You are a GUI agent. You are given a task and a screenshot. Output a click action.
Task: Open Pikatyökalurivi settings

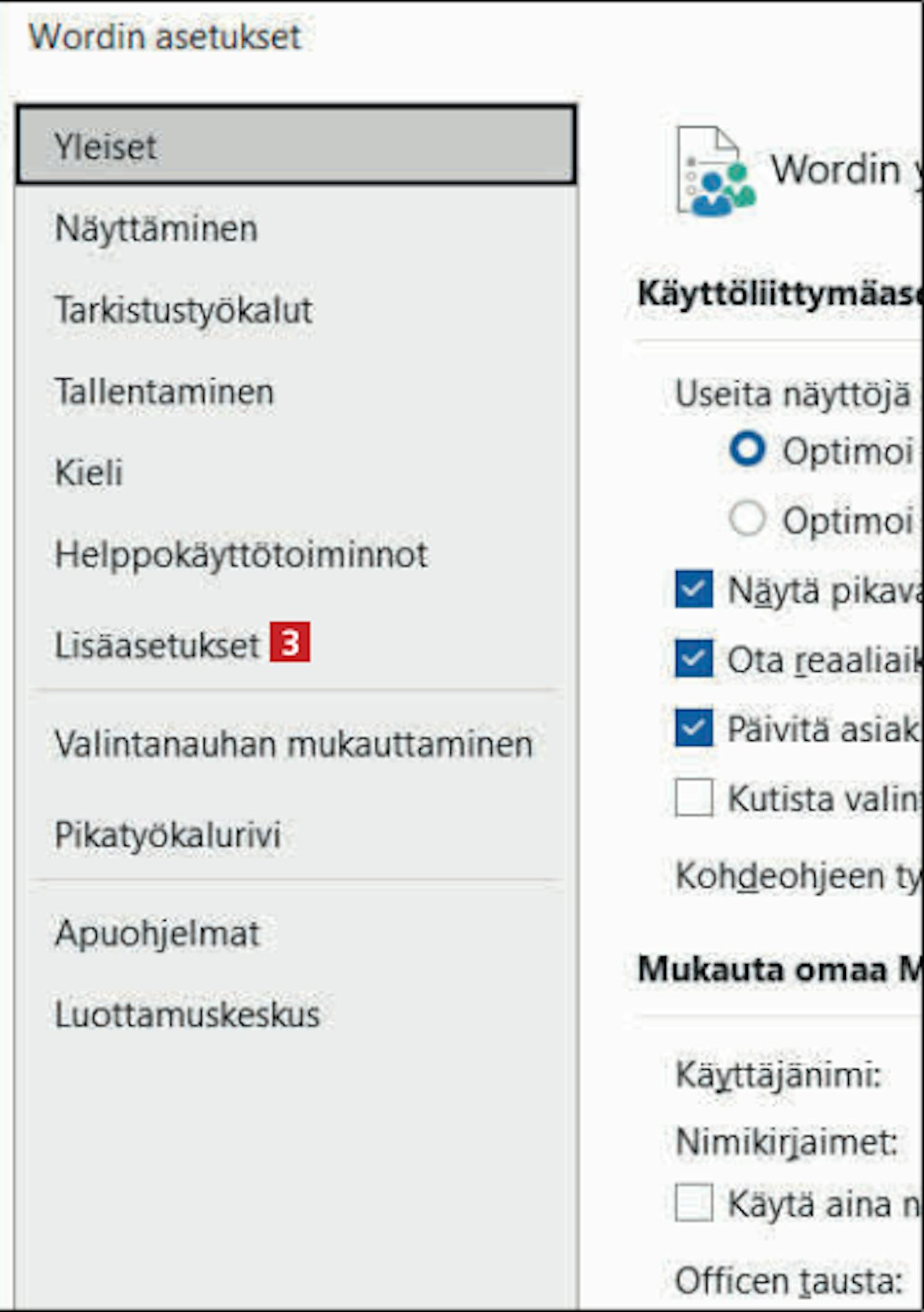[x=296, y=835]
